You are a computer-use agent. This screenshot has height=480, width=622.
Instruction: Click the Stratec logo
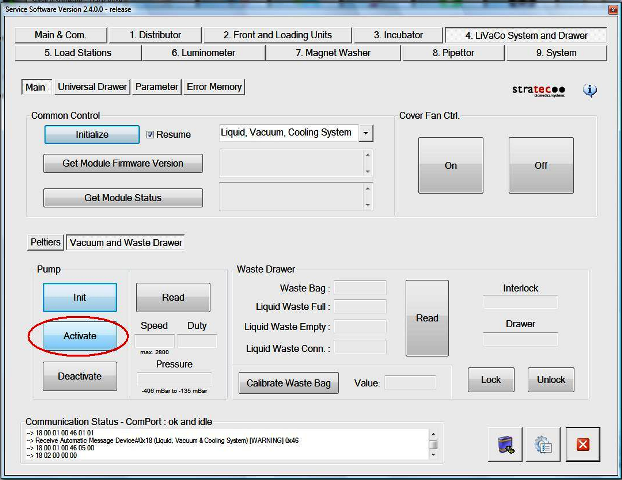pos(538,90)
